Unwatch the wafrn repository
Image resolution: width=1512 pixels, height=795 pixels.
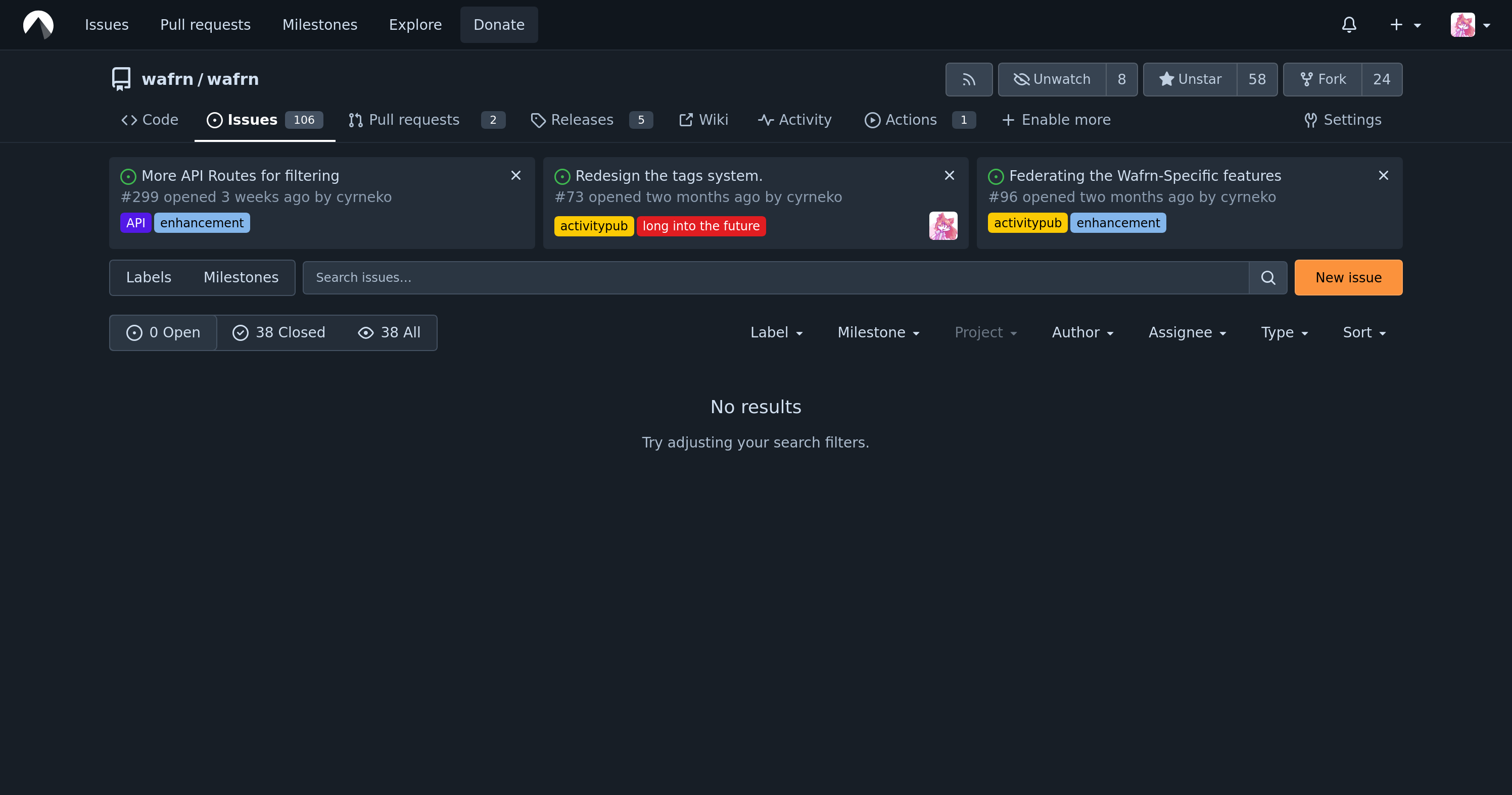coord(1052,79)
